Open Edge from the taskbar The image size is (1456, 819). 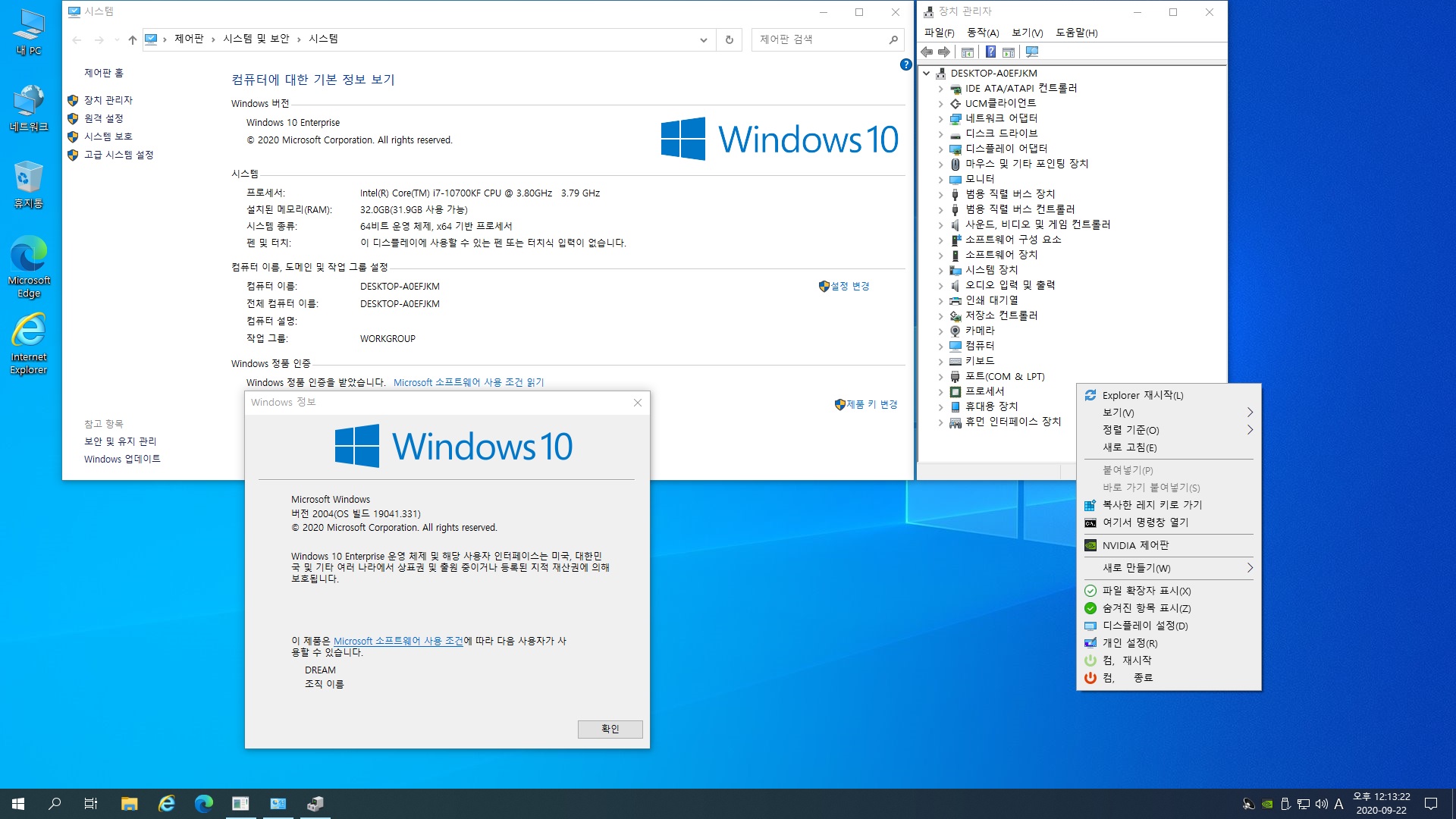click(203, 804)
